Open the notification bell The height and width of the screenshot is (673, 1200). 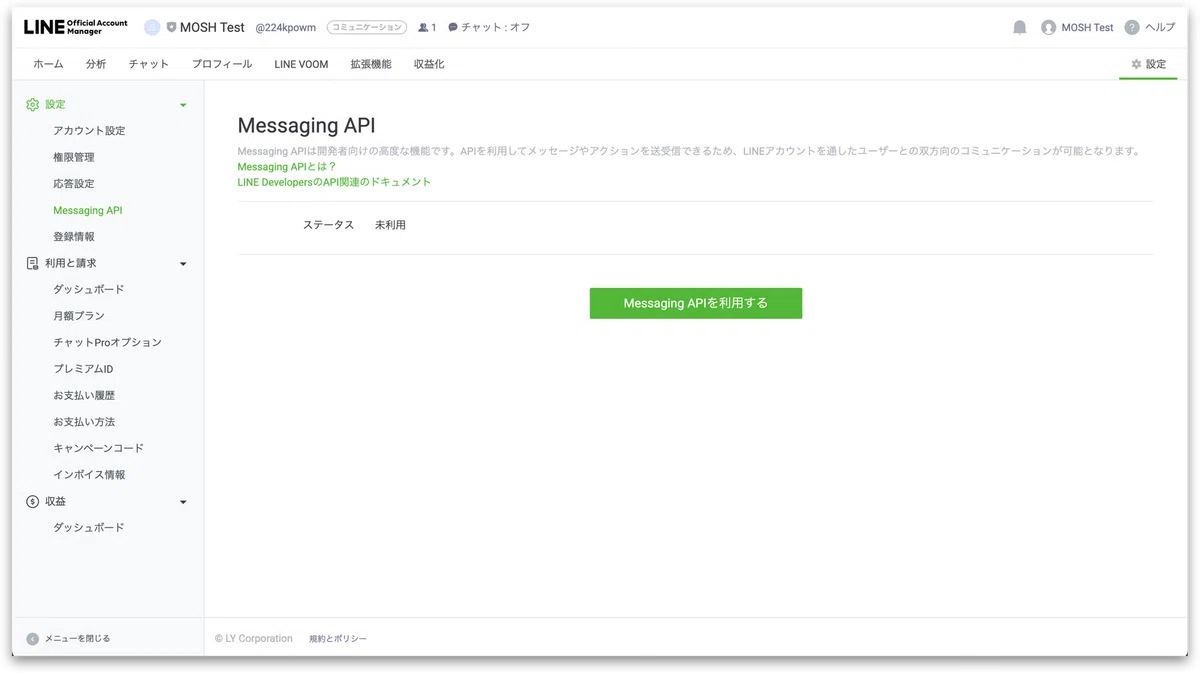[1020, 27]
